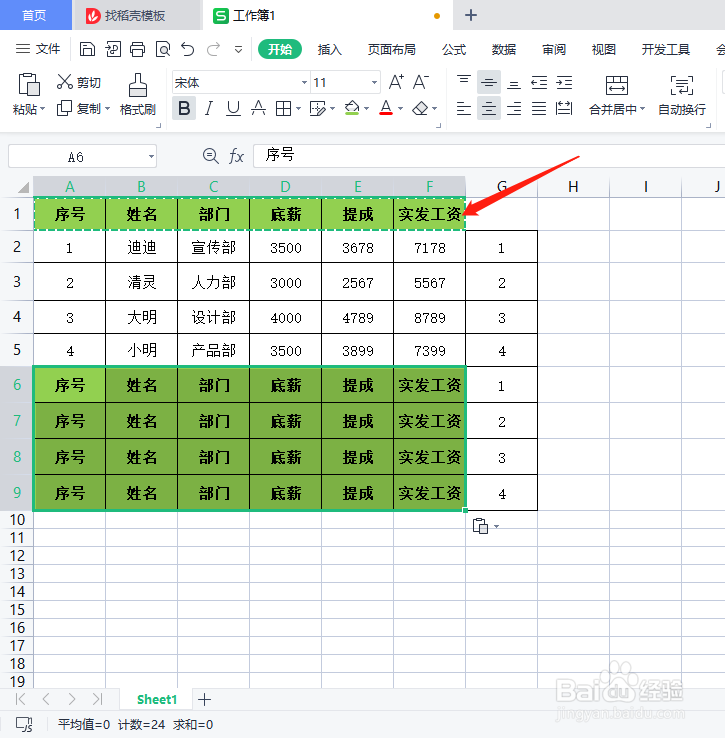Image resolution: width=725 pixels, height=738 pixels.
Task: Click the Save As icon in toolbar
Action: pyautogui.click(x=113, y=49)
